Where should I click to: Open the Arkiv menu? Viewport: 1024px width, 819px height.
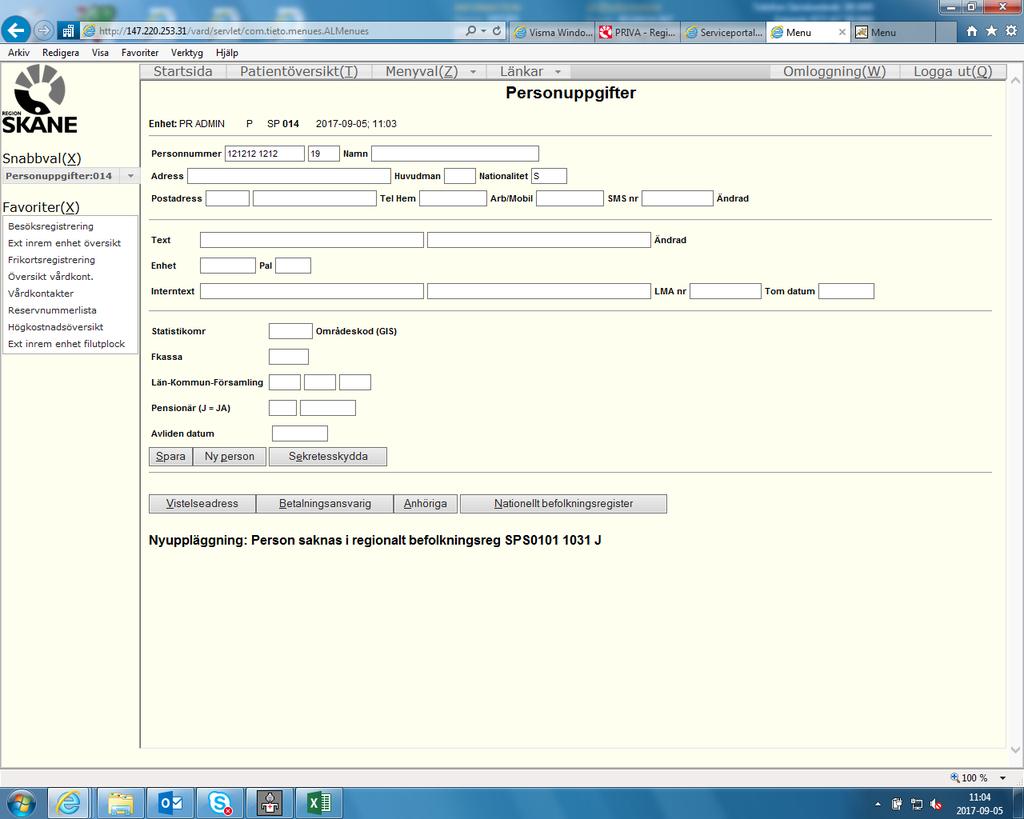[19, 52]
